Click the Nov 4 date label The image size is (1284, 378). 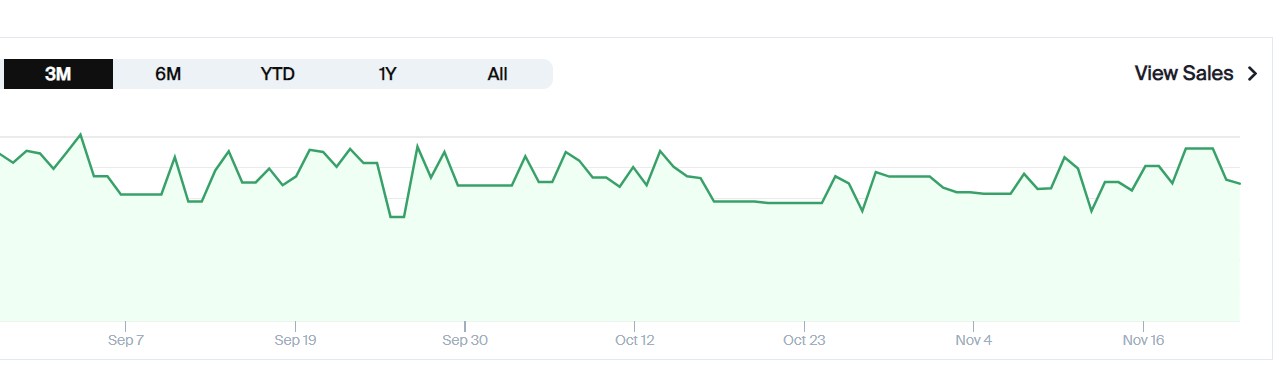point(974,340)
